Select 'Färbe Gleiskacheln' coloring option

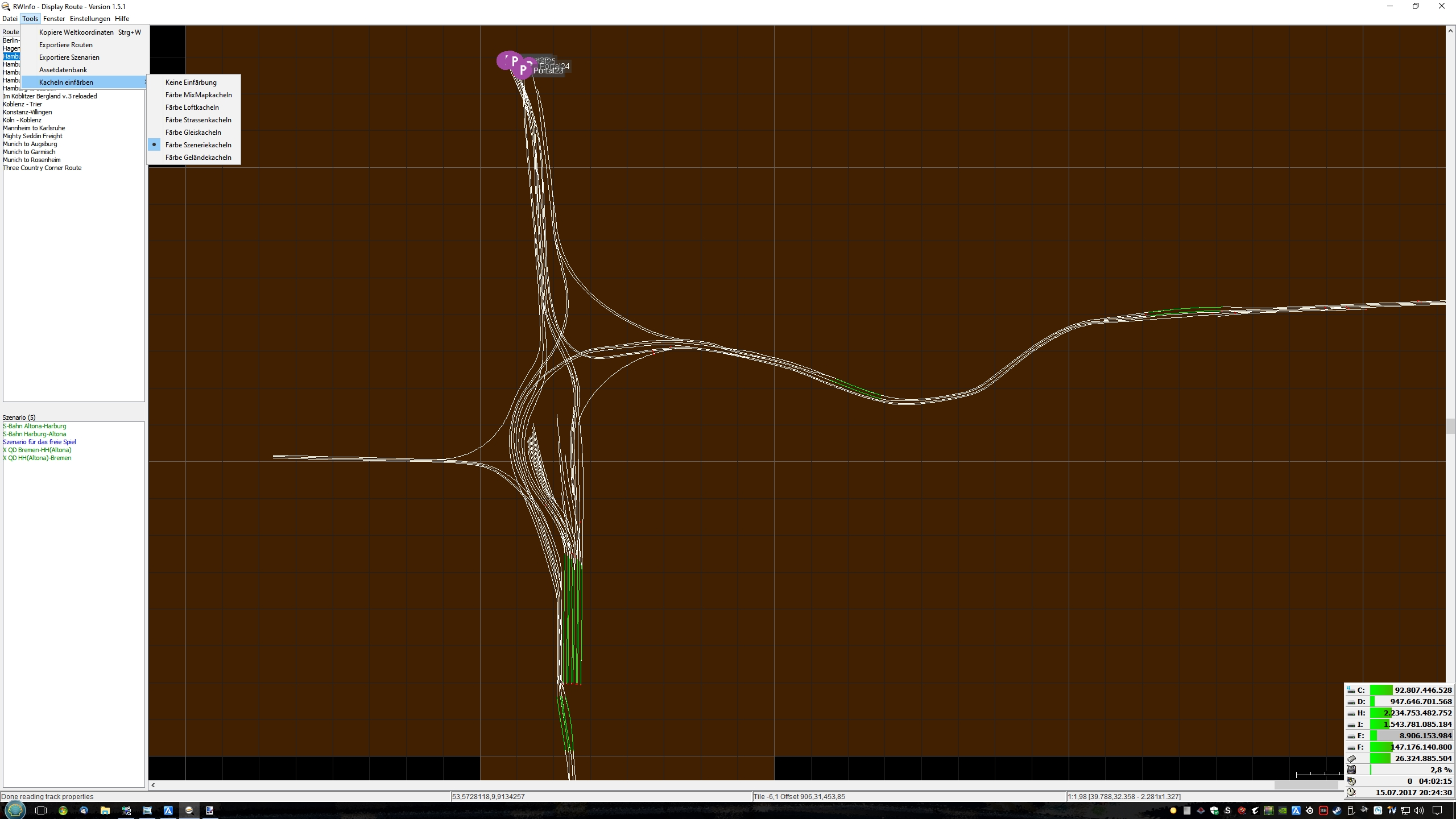pos(193,133)
